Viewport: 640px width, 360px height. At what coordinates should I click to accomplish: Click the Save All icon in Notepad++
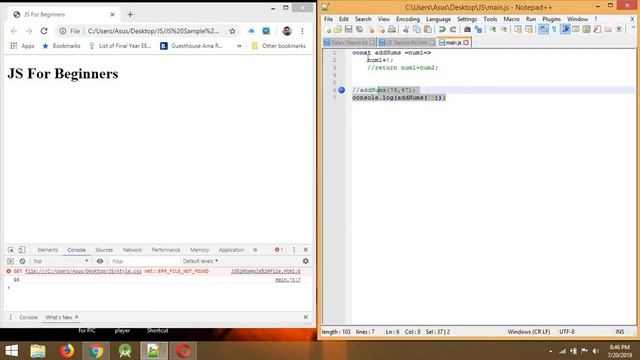point(360,29)
